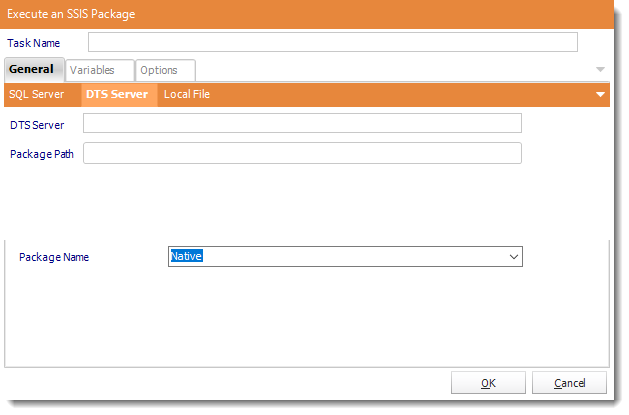Open the Options tab
Image resolution: width=629 pixels, height=415 pixels.
coord(165,70)
